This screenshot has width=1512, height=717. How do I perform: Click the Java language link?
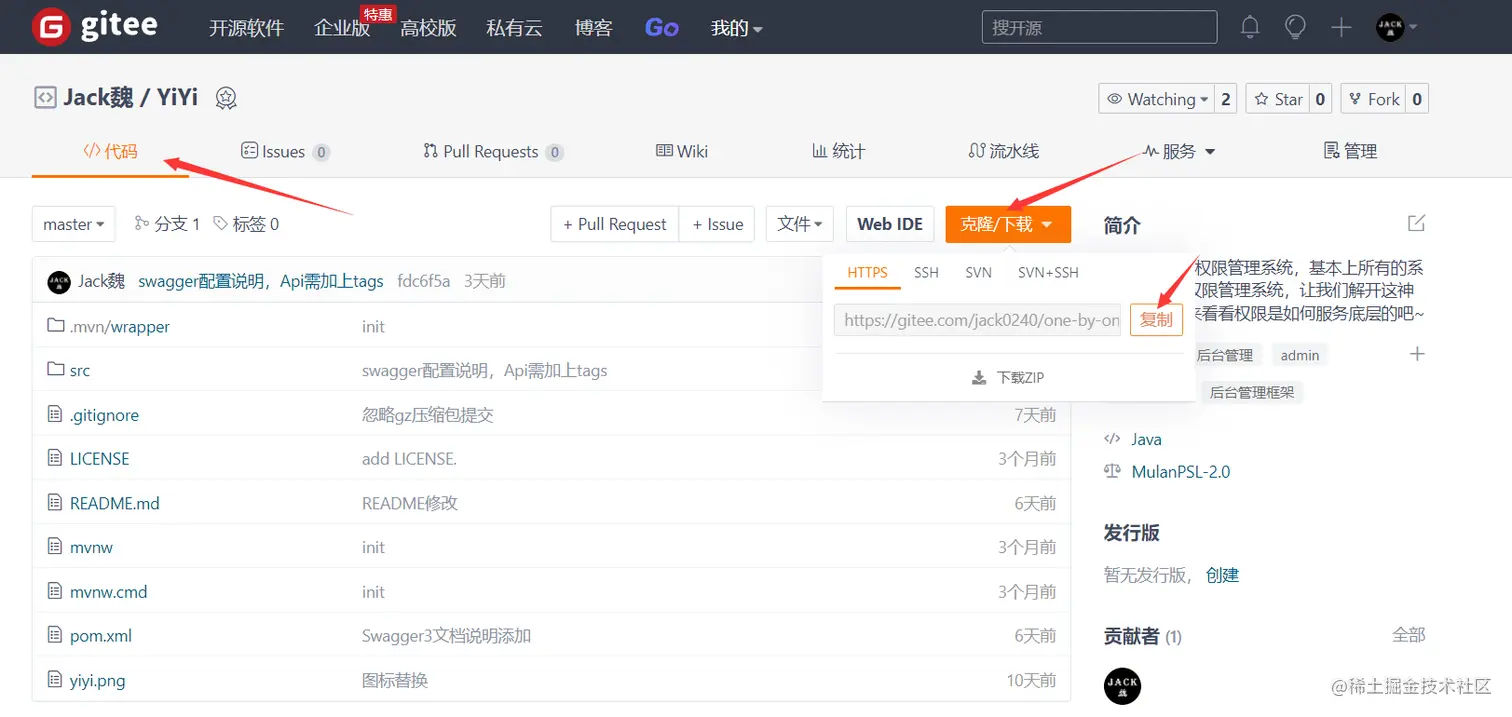[1146, 439]
